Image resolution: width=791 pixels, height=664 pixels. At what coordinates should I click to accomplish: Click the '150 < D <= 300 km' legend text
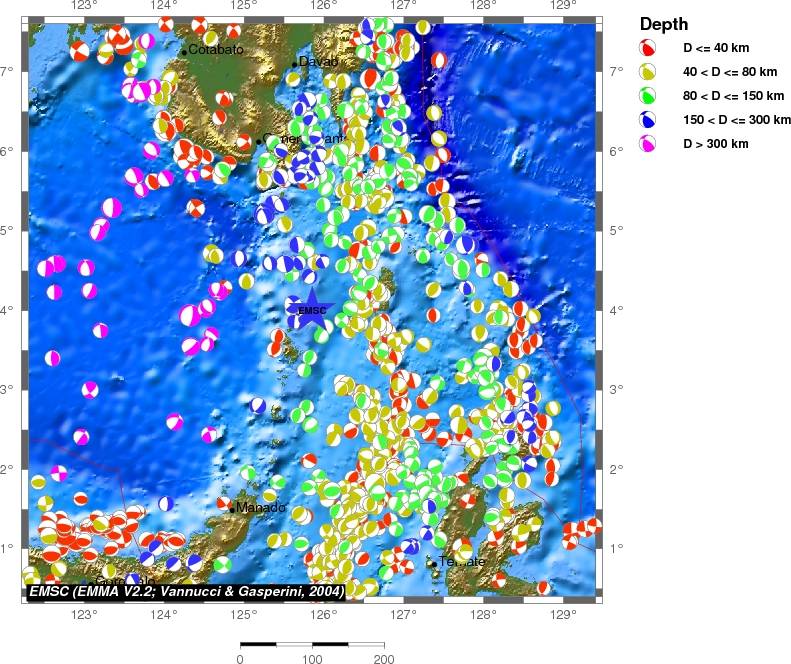click(737, 120)
